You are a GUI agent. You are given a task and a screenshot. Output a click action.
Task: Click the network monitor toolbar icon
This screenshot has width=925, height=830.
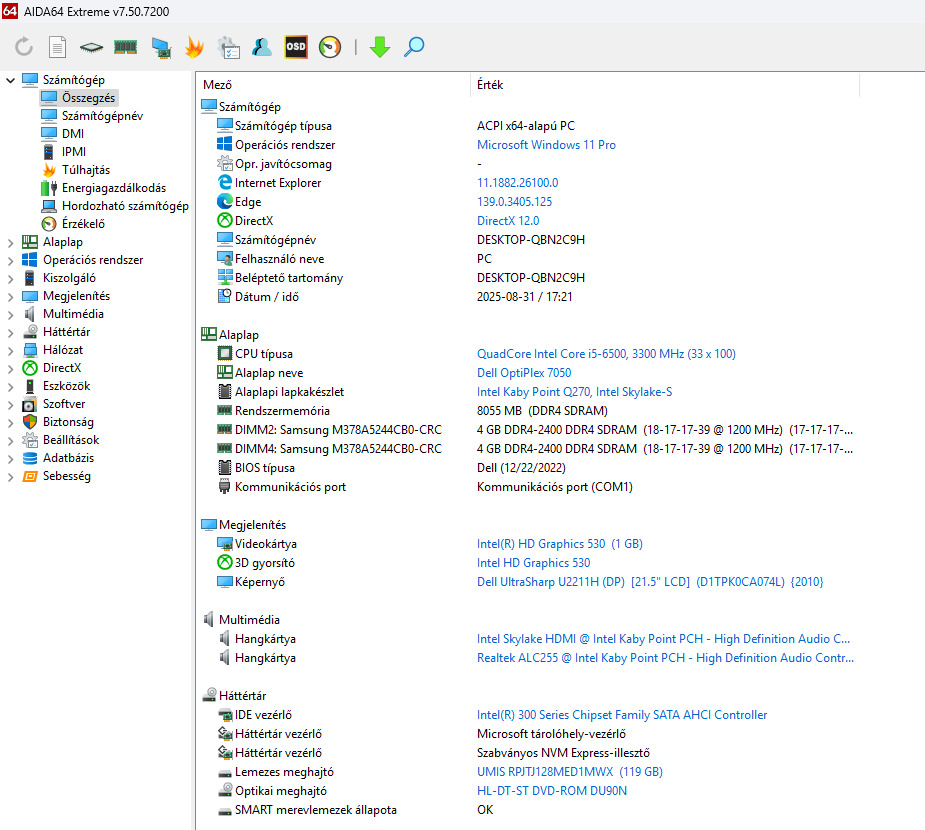click(160, 47)
